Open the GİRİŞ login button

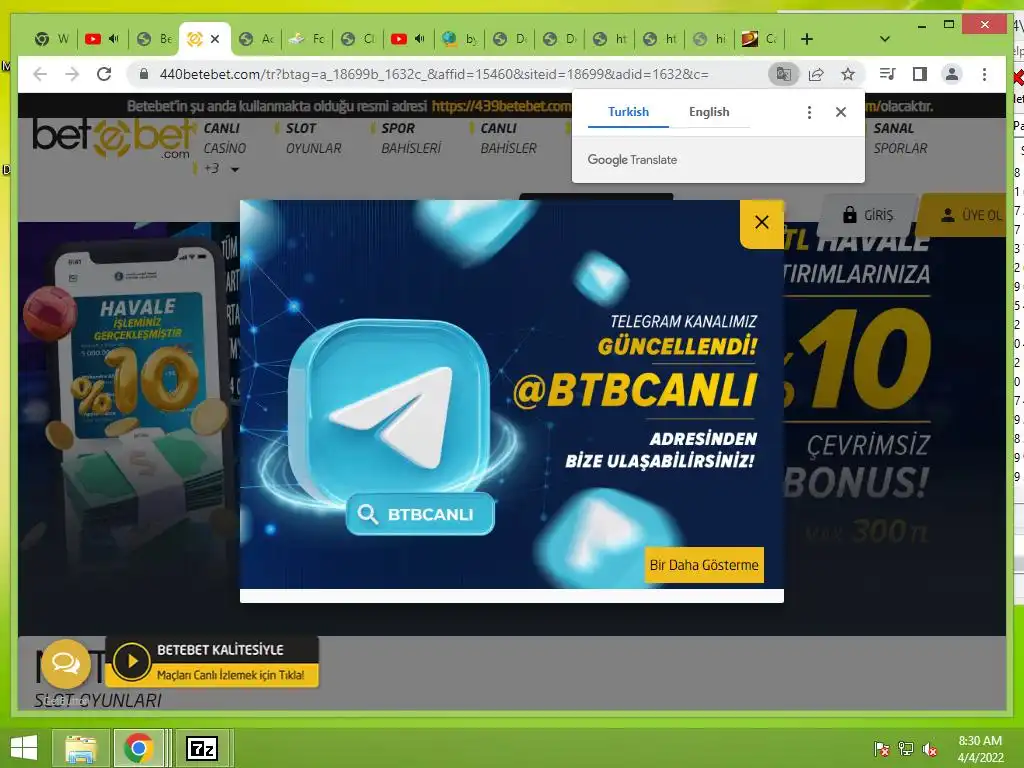(x=868, y=215)
